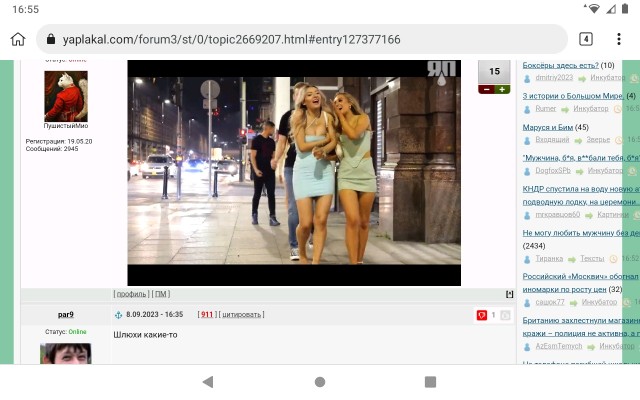
Task: Open the topic "КНДР спустила на воду новую"
Action: 581,196
